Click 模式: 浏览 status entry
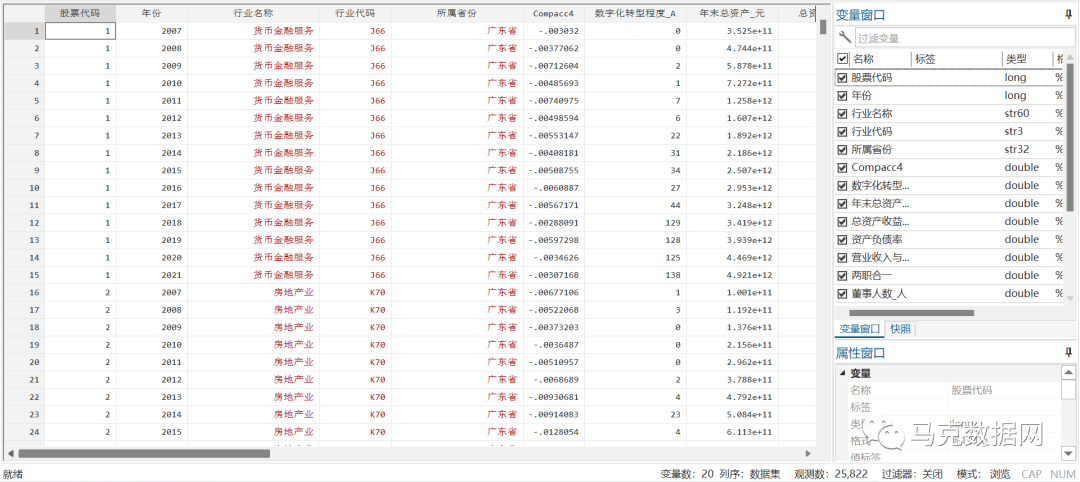1080x482 pixels. click(x=984, y=474)
